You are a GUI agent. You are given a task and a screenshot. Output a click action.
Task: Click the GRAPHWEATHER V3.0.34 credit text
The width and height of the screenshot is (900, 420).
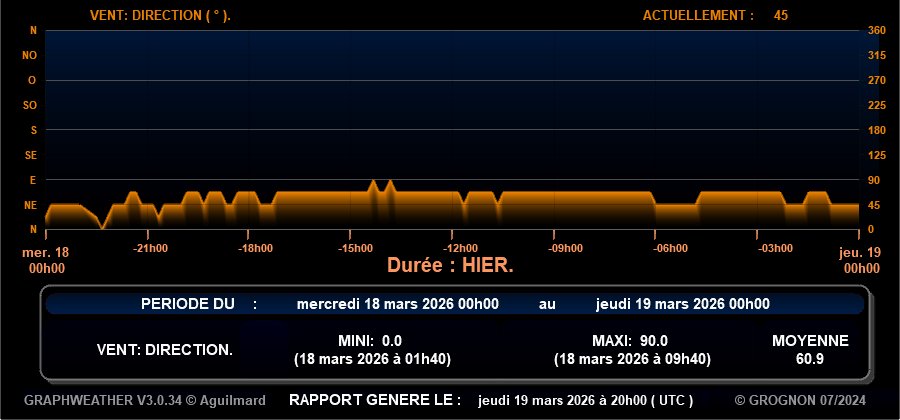(x=145, y=400)
